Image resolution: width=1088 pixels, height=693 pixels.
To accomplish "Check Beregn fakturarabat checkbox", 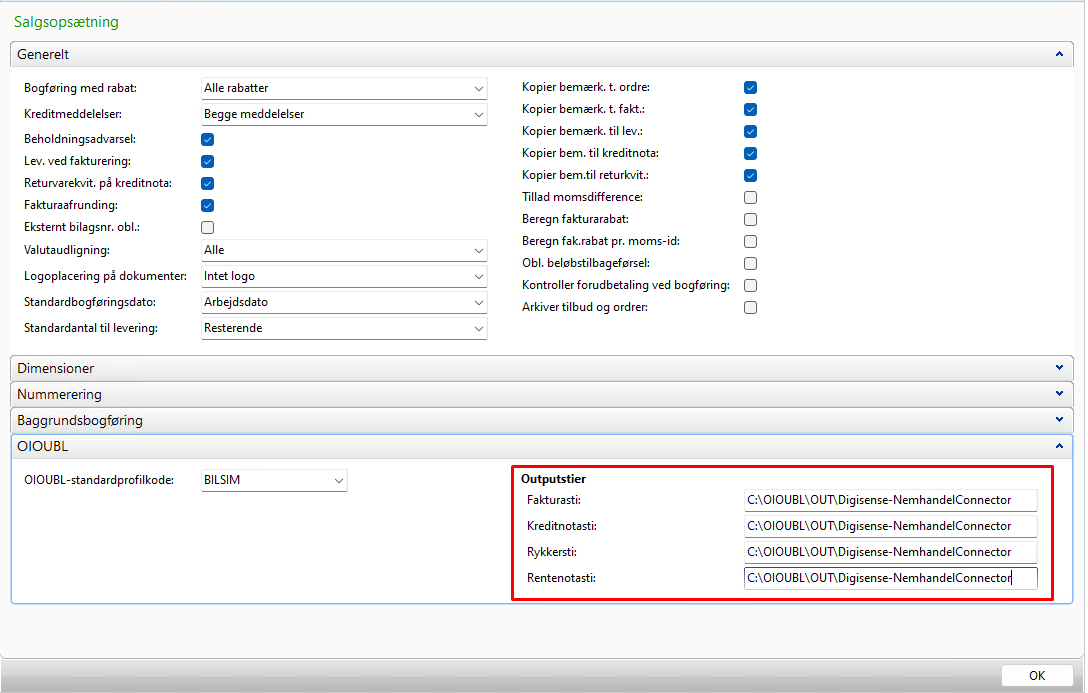I will click(x=750, y=220).
